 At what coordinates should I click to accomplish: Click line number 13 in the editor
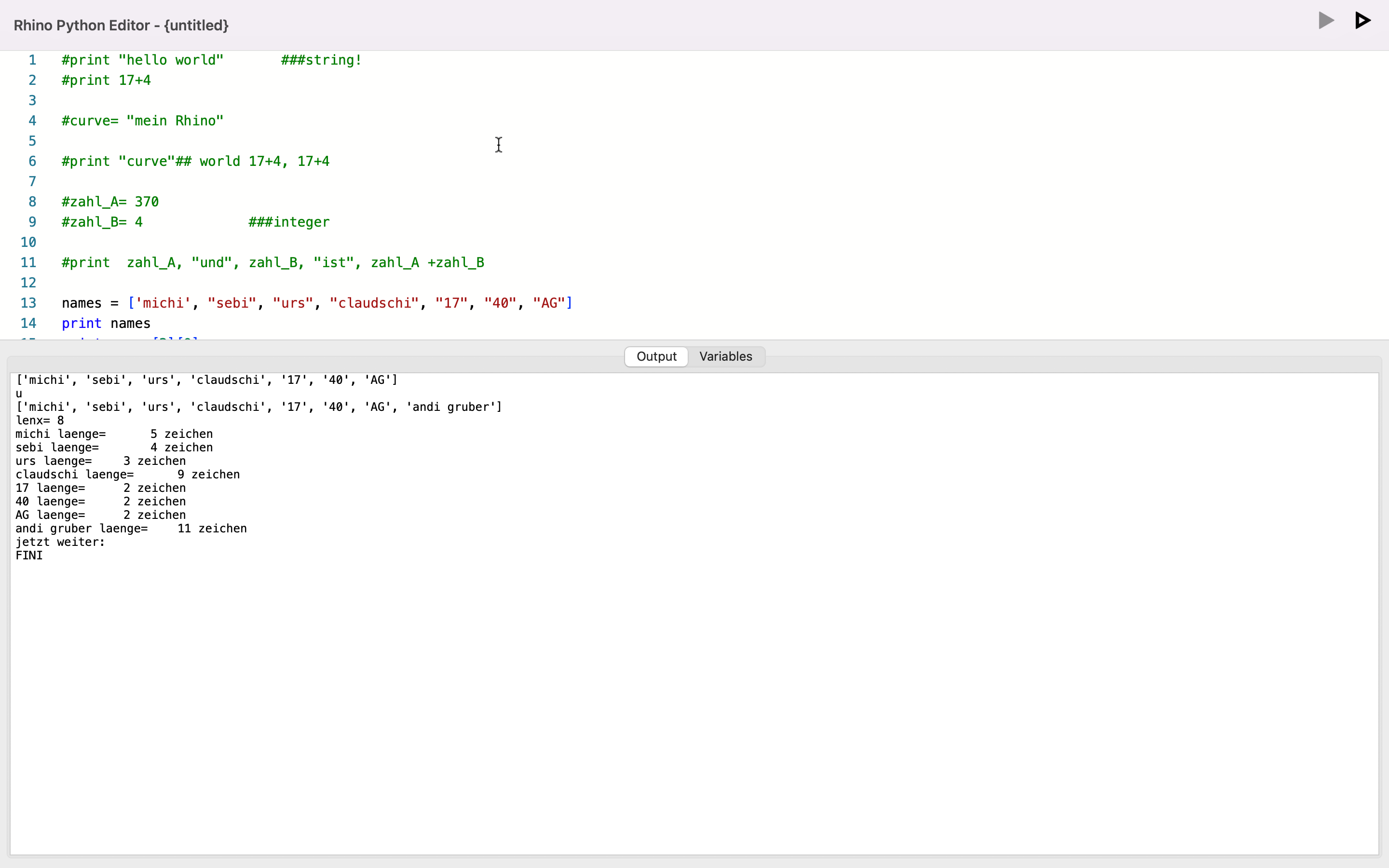tap(29, 302)
